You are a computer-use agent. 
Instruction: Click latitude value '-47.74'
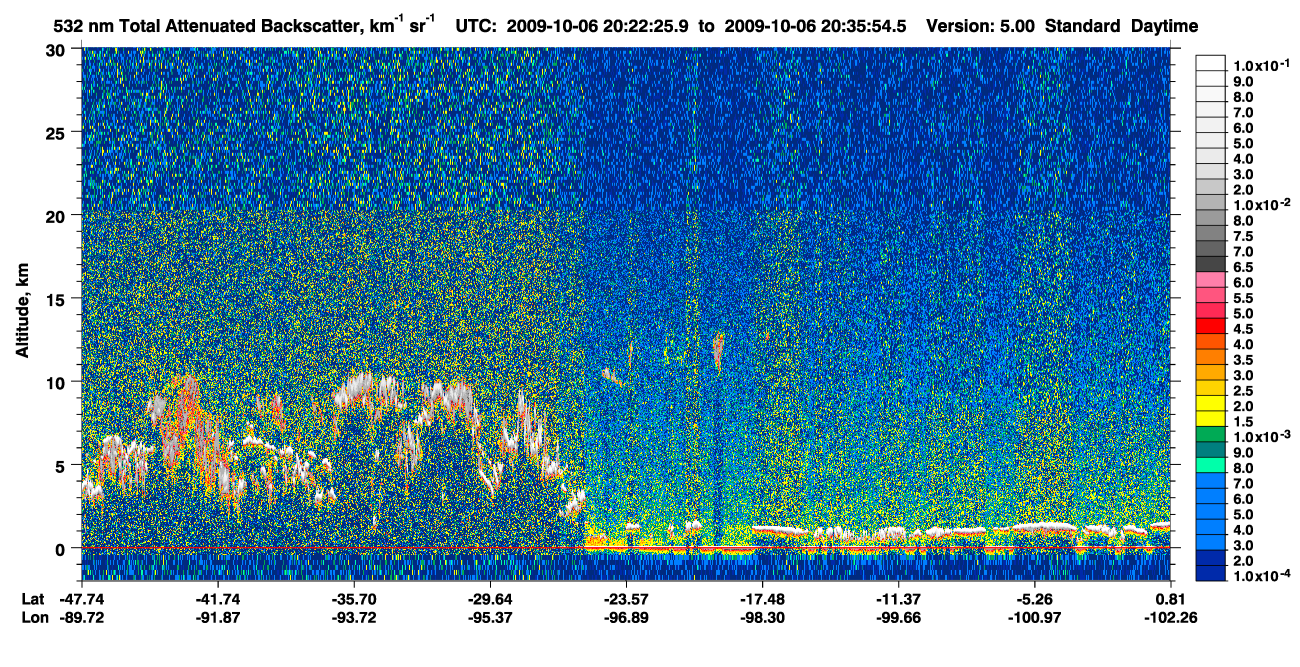point(82,600)
